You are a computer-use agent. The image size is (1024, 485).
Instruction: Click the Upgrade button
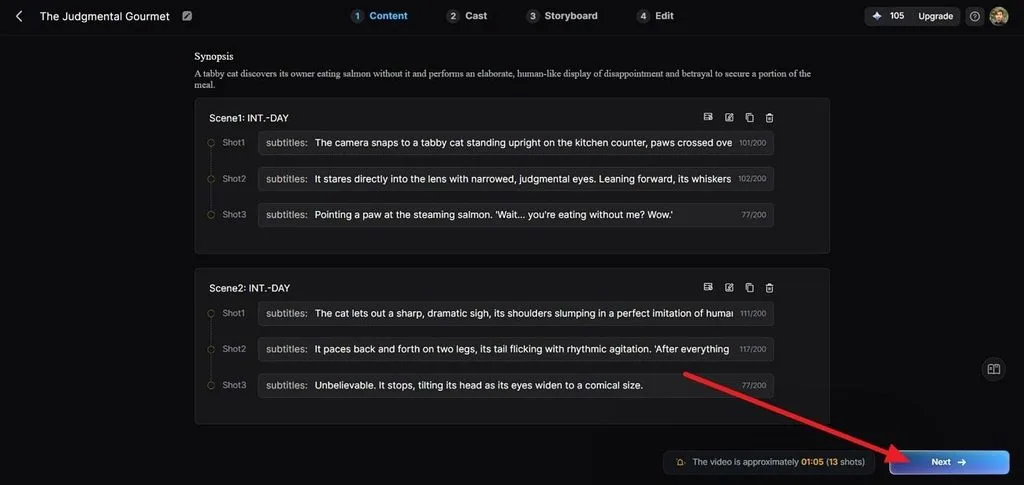935,16
